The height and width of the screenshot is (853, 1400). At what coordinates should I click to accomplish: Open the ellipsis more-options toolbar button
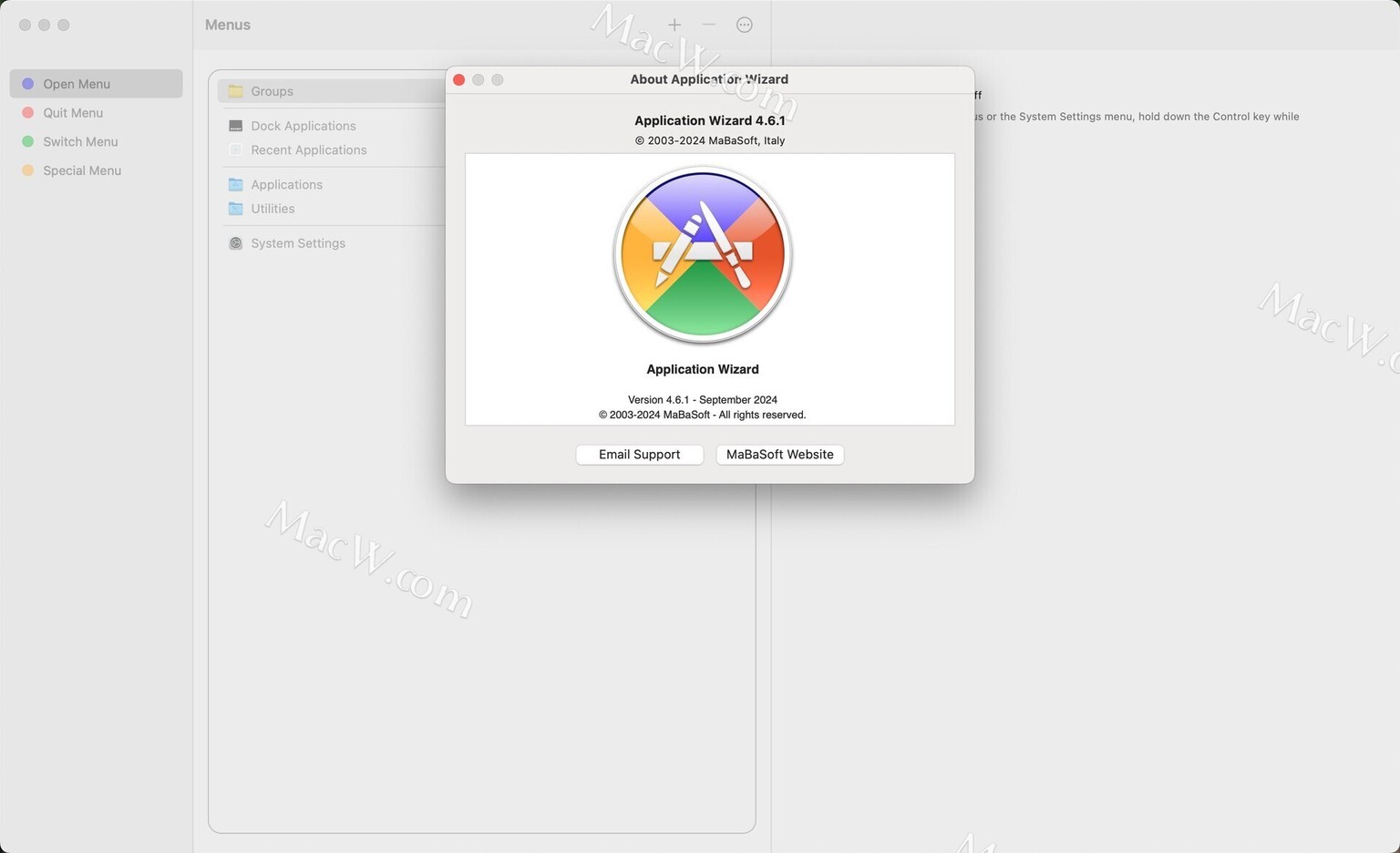pyautogui.click(x=745, y=25)
